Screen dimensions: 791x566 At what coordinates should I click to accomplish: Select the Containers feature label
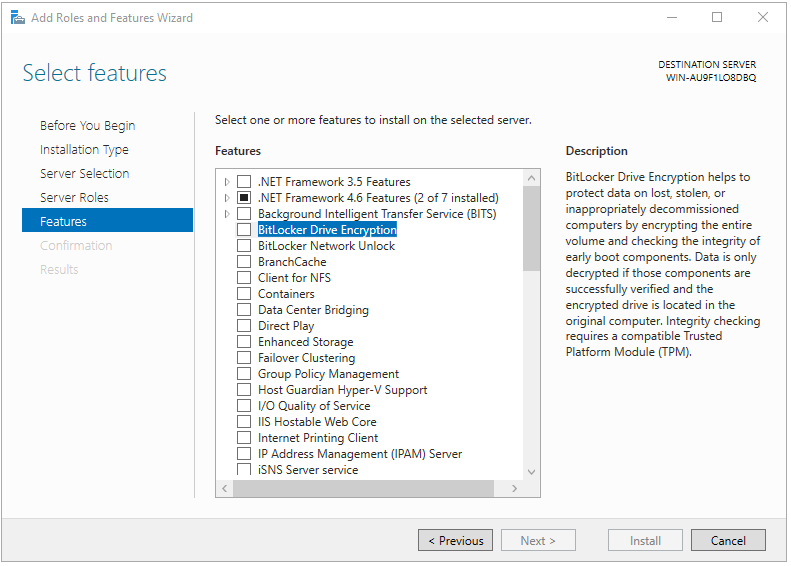point(286,294)
